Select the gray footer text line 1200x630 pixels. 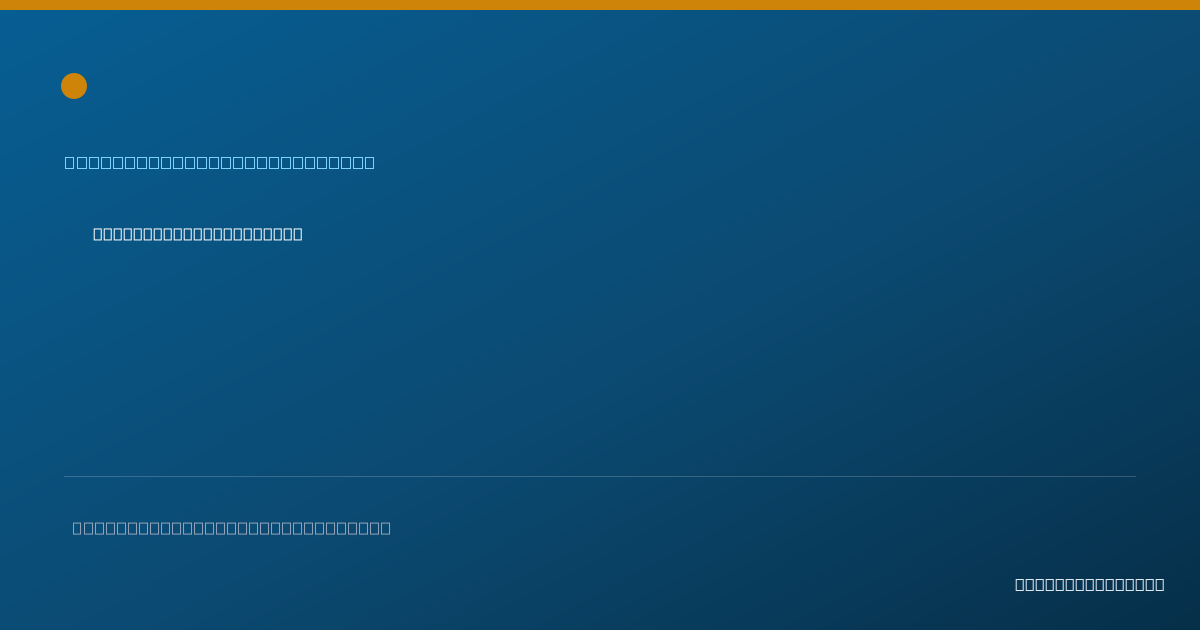click(232, 528)
